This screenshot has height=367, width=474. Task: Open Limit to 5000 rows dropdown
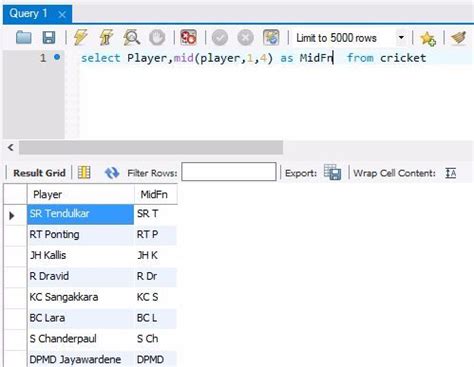[401, 38]
